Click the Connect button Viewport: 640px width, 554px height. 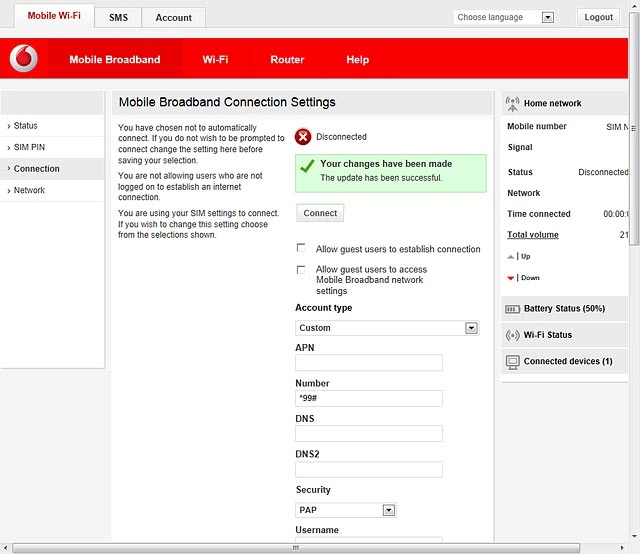pos(320,213)
